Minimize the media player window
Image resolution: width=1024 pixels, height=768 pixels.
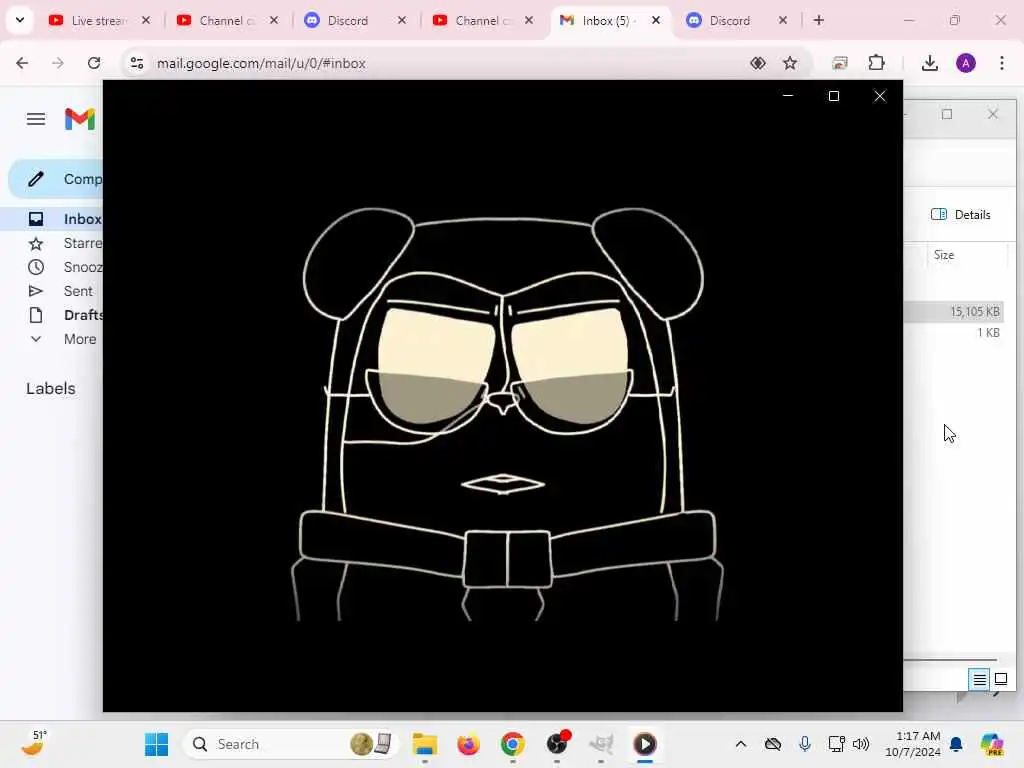tap(788, 96)
